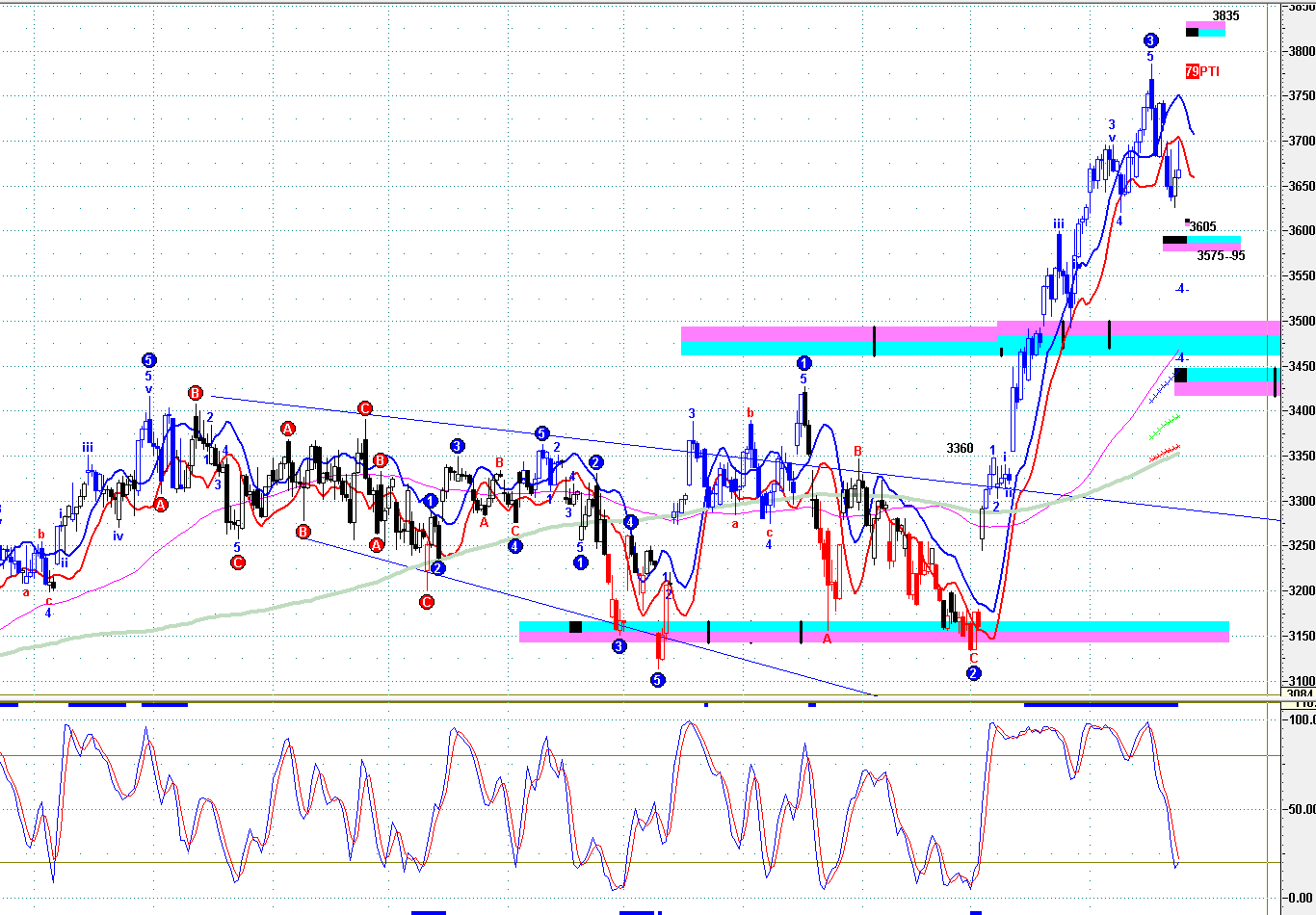Click the 3300 price axis label
The width and height of the screenshot is (1316, 915).
(1301, 501)
